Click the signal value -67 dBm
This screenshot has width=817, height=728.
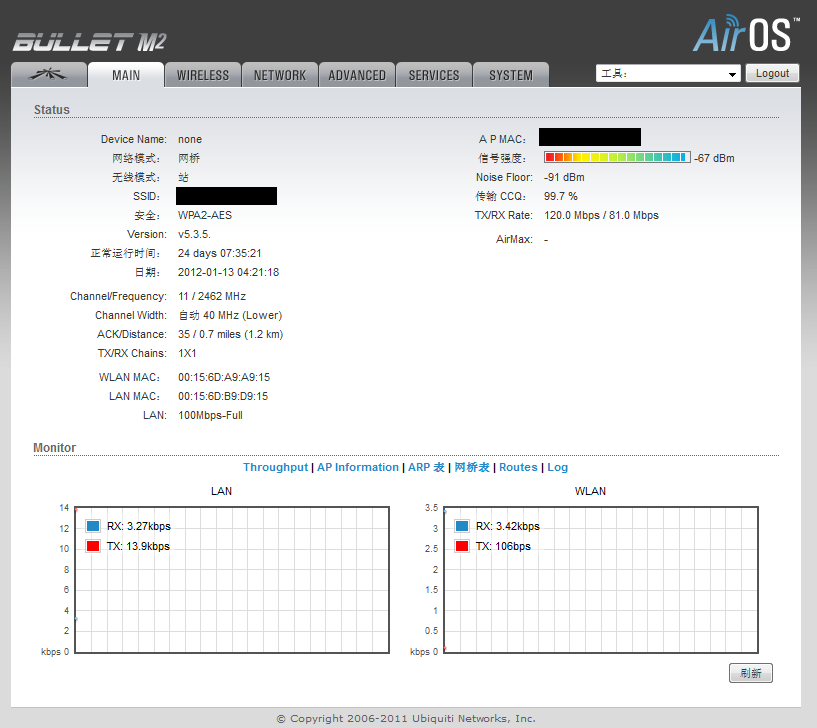pos(714,158)
